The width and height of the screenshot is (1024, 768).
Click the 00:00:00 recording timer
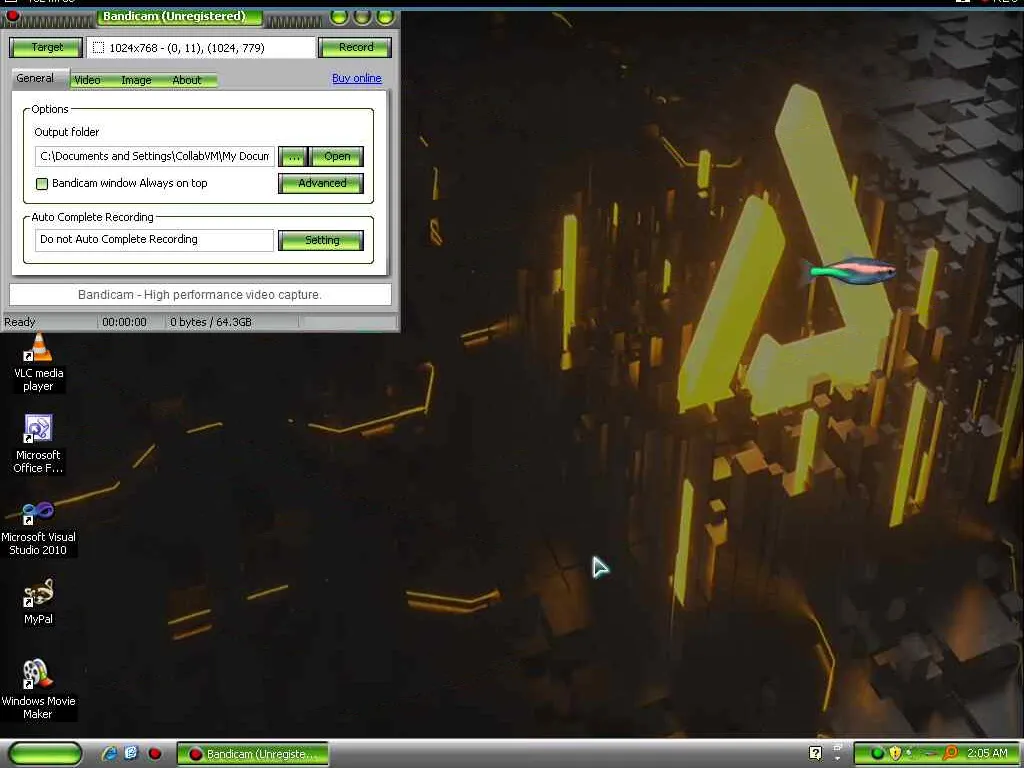click(x=124, y=322)
